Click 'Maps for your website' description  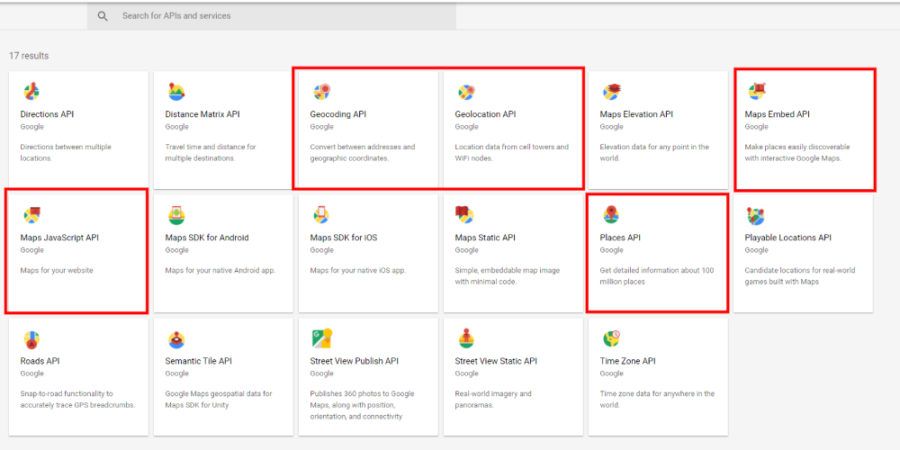(x=56, y=270)
